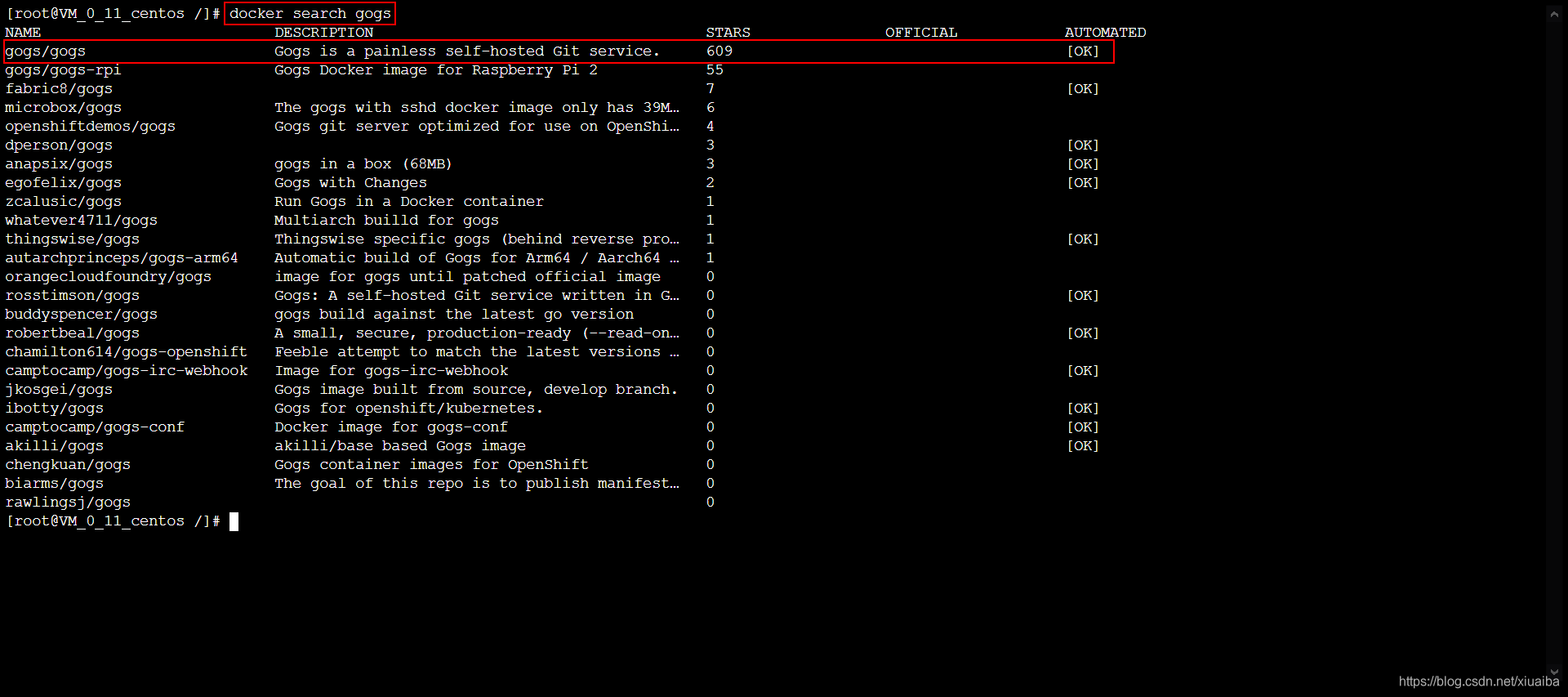
Task: Click the autarchprinceps/gogs-arm64 image name
Action: point(122,258)
